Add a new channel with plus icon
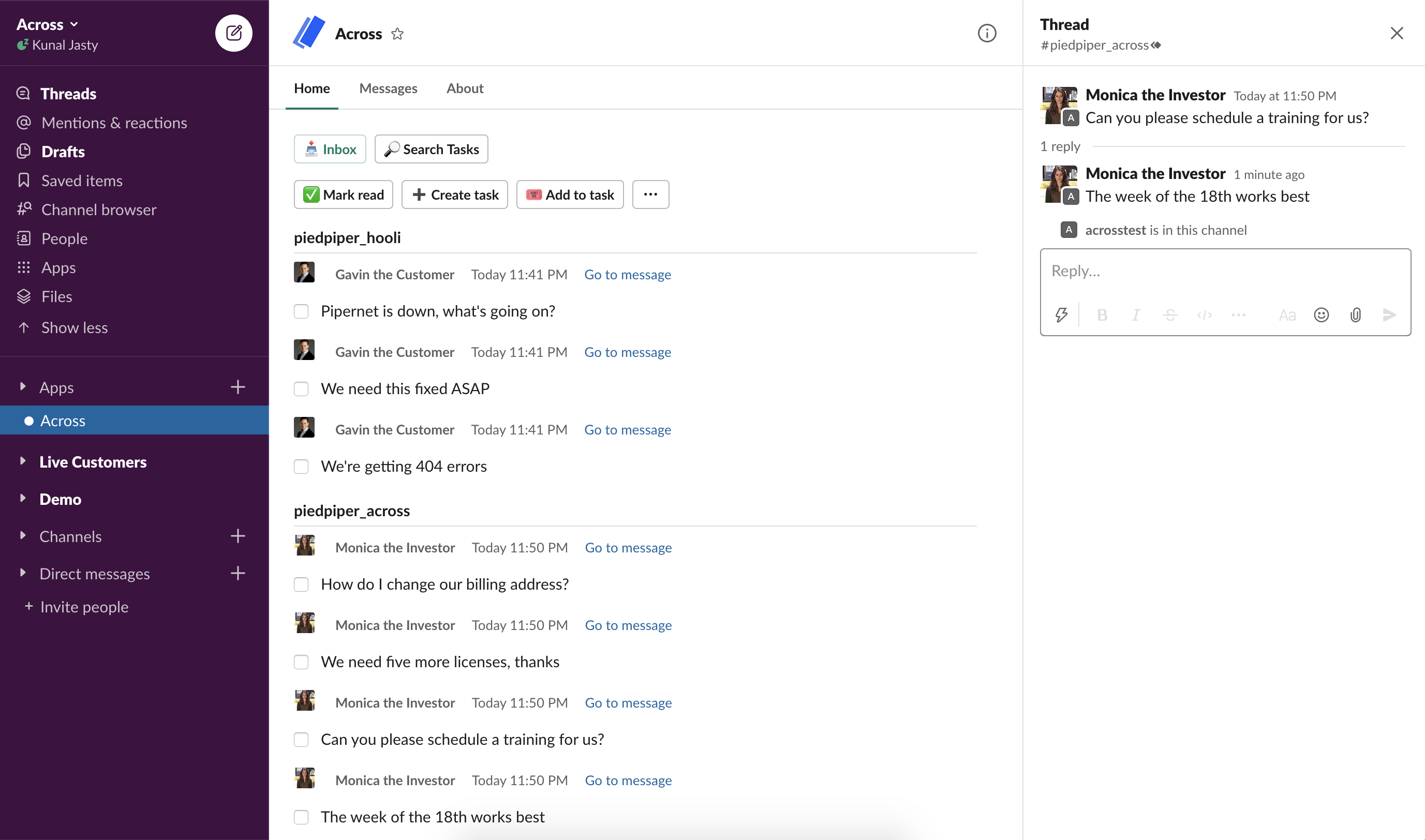This screenshot has height=840, width=1425. tap(238, 536)
